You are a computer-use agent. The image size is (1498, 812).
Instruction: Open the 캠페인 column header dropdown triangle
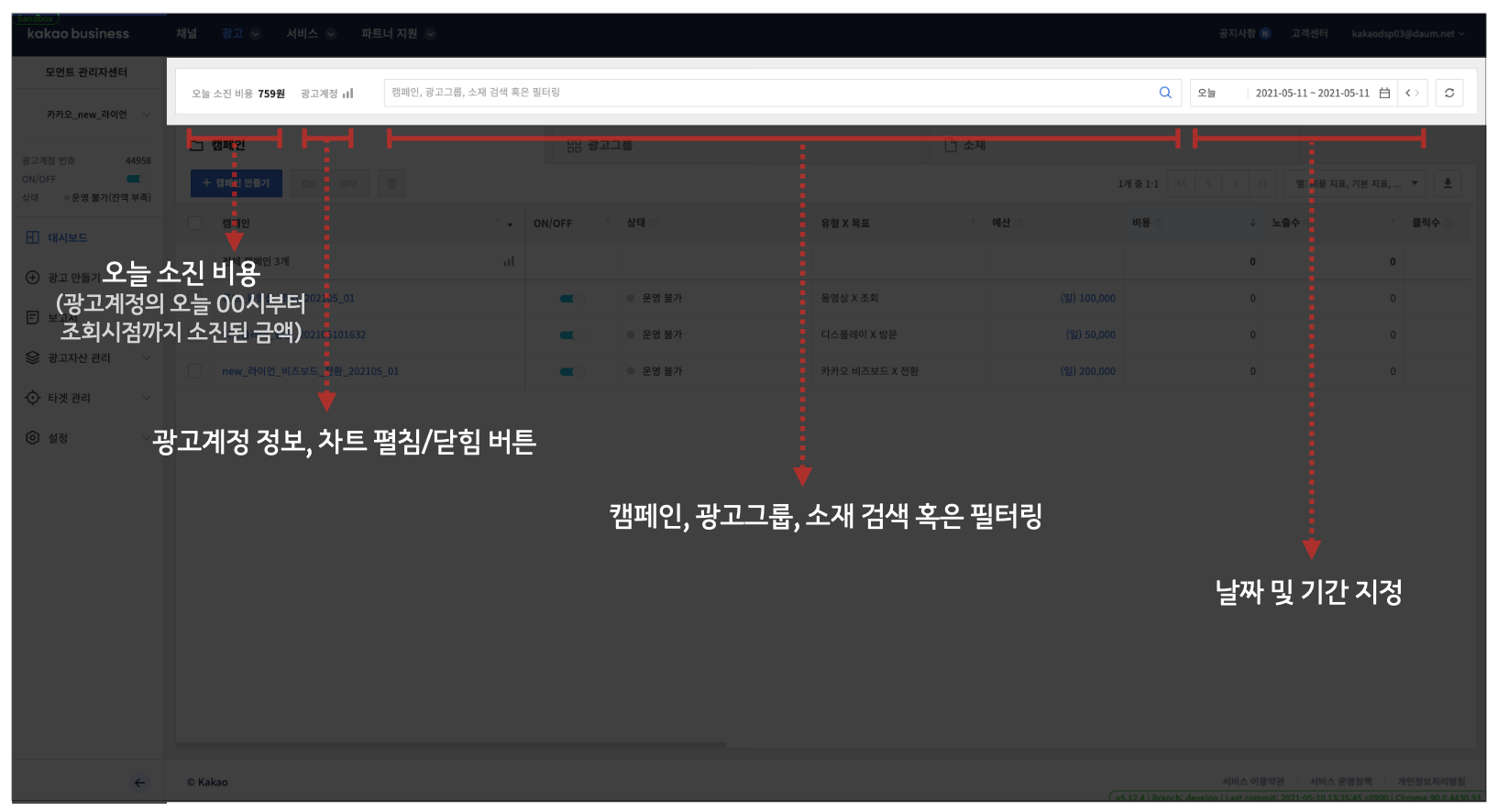pos(510,225)
